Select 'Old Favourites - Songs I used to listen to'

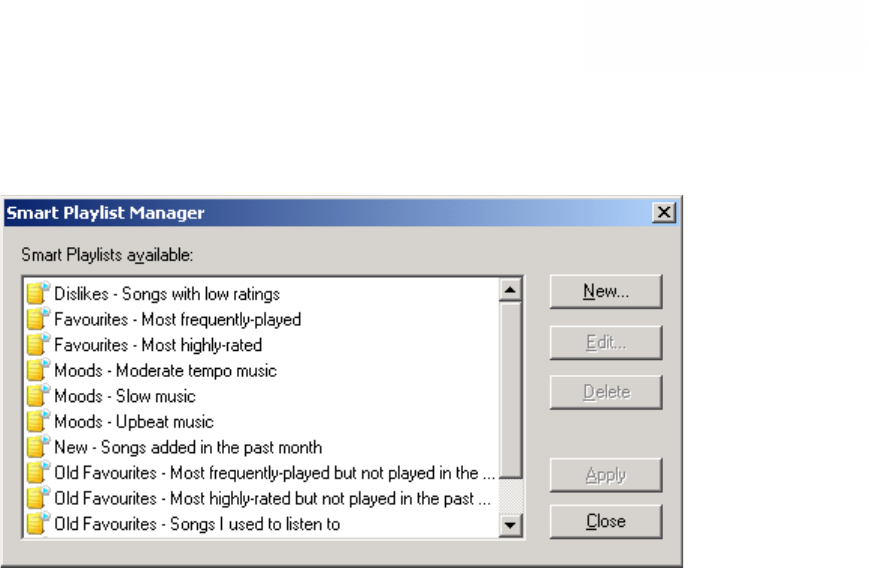[197, 523]
